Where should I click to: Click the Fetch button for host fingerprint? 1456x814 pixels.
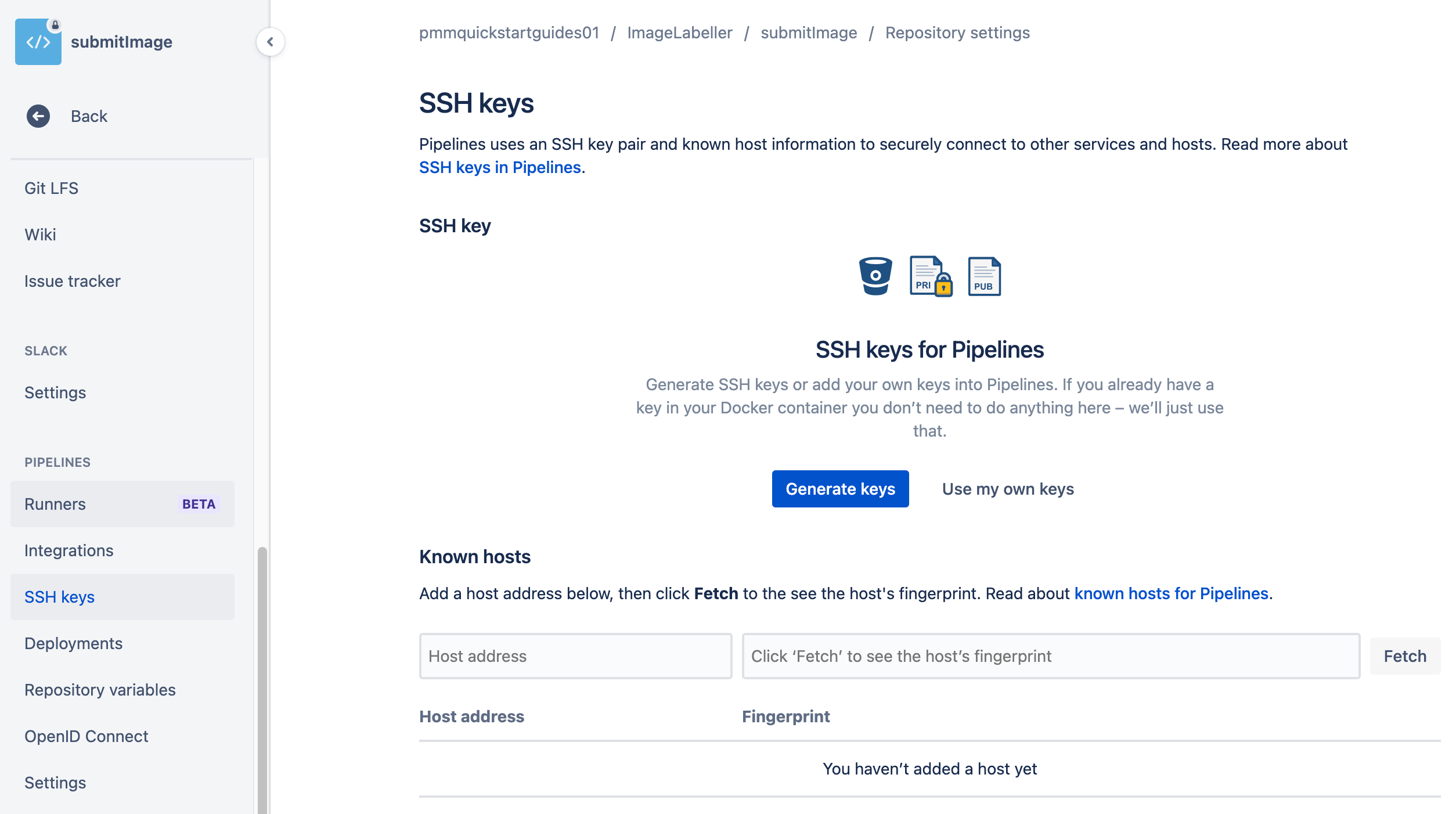click(1405, 656)
